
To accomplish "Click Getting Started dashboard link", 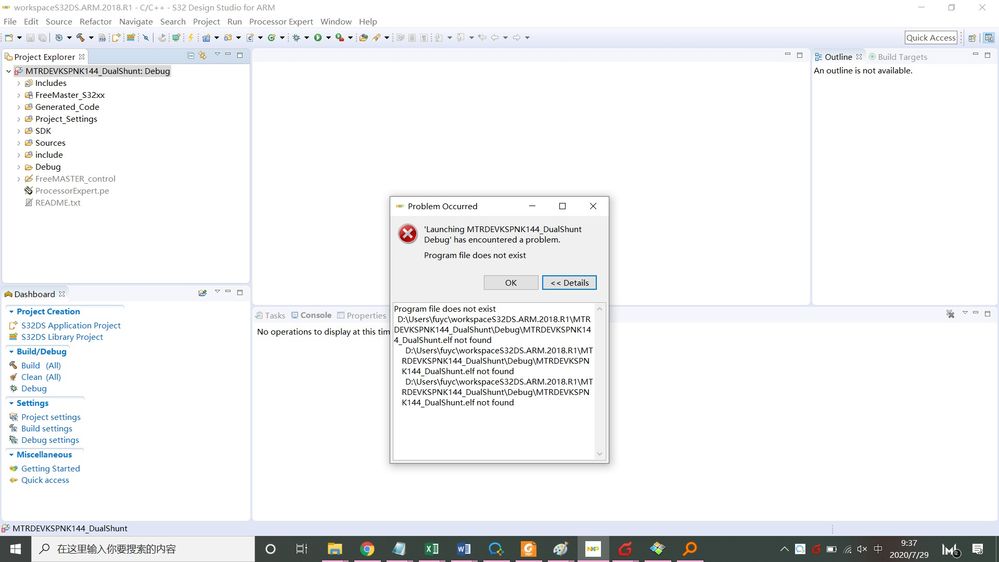I will point(50,469).
